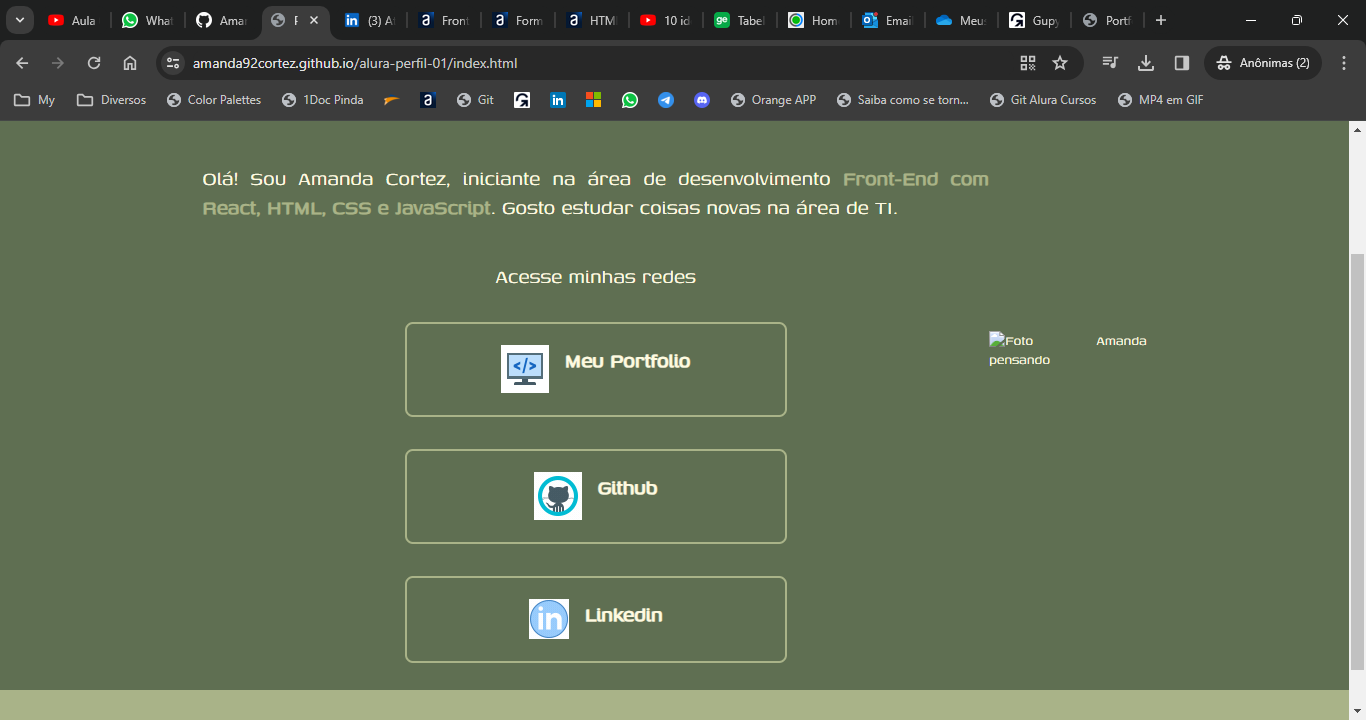Open Telegram bookmark icon
Screen dimensions: 1366x720
[666, 100]
